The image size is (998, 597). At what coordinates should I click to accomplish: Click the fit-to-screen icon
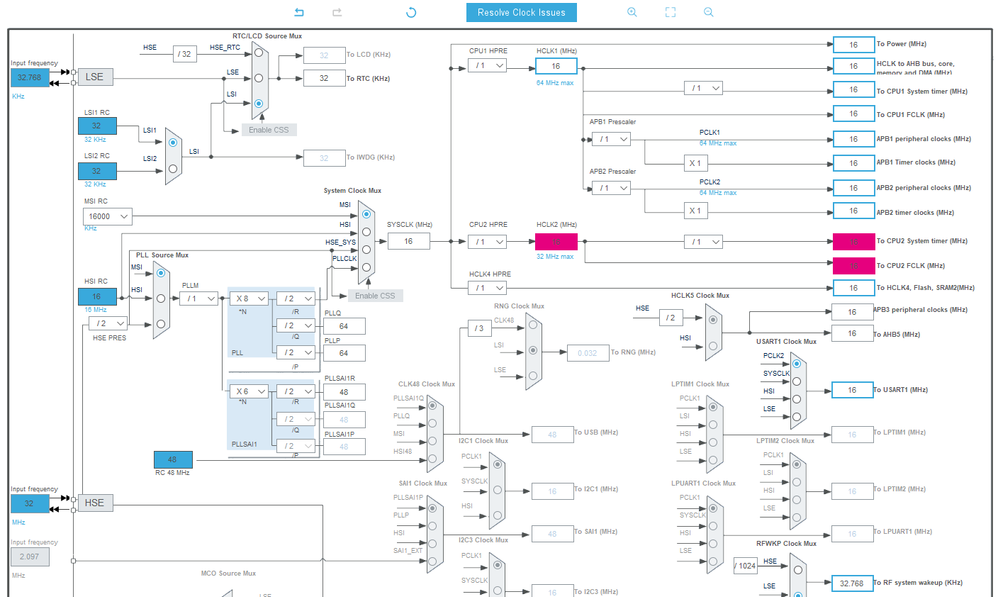(x=670, y=12)
